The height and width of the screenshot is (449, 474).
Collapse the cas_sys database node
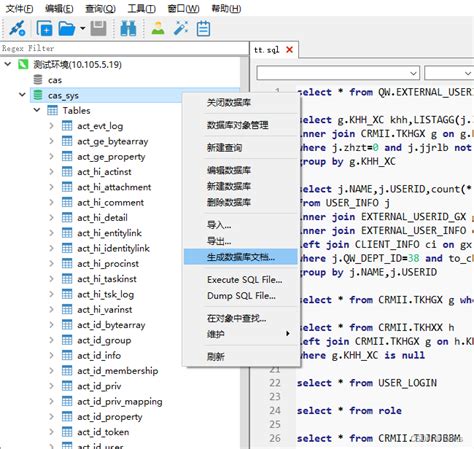22,95
